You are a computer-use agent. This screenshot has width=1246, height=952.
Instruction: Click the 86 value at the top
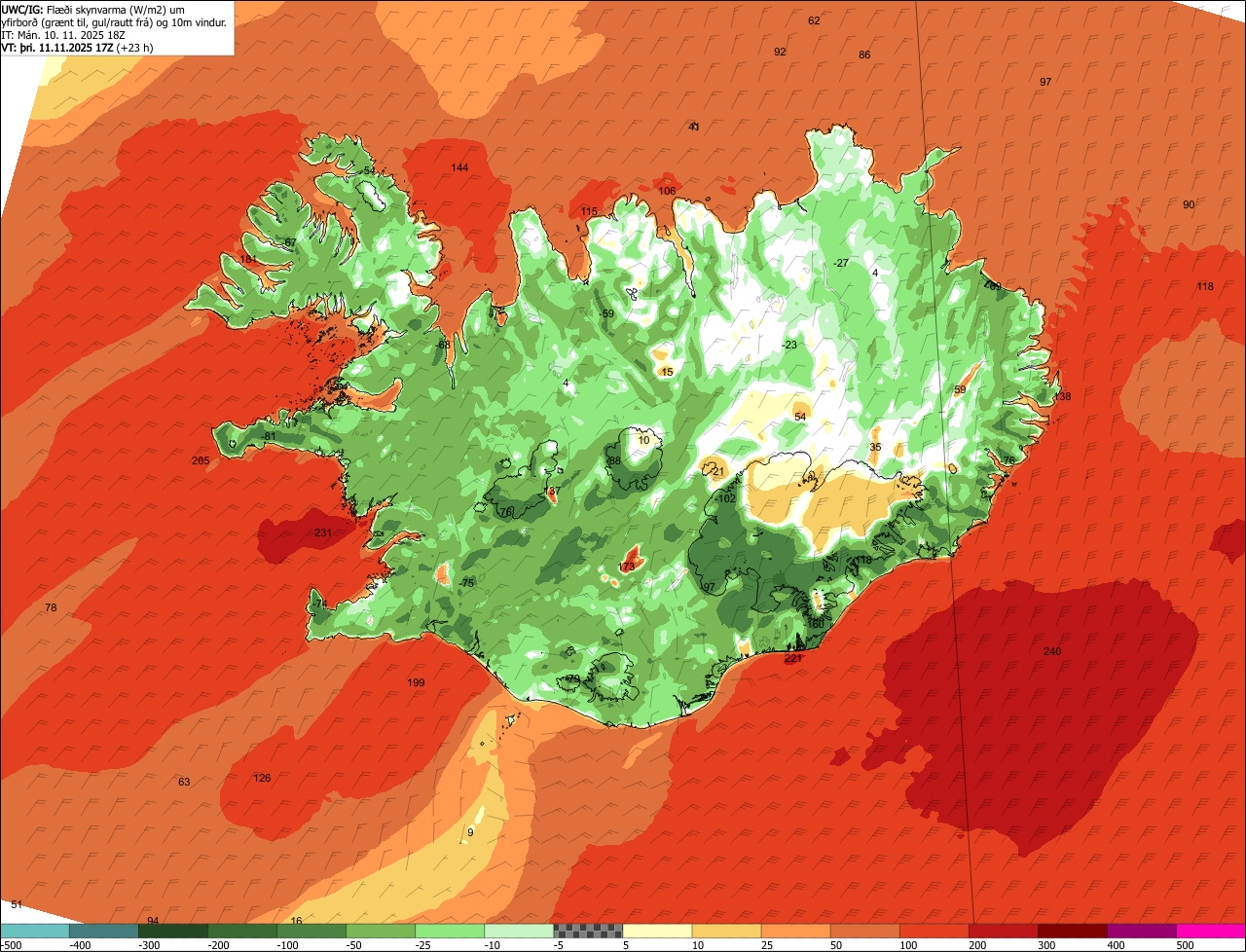864,55
